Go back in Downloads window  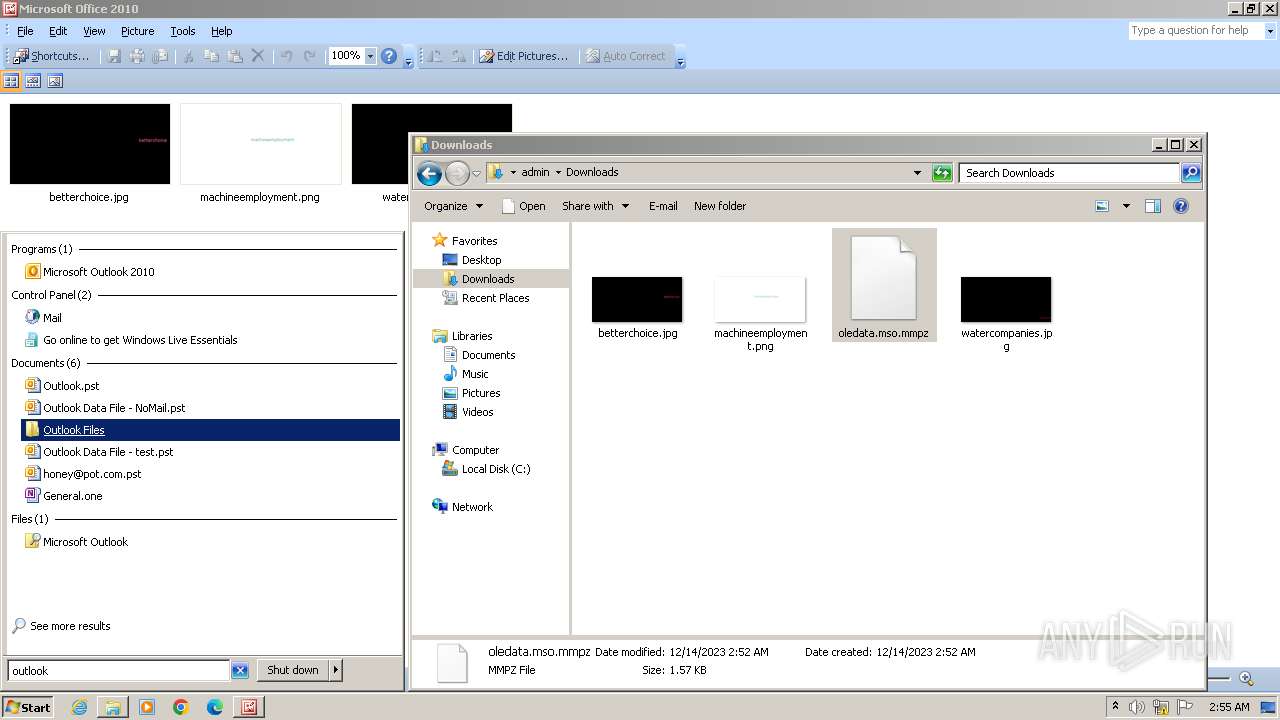click(429, 173)
